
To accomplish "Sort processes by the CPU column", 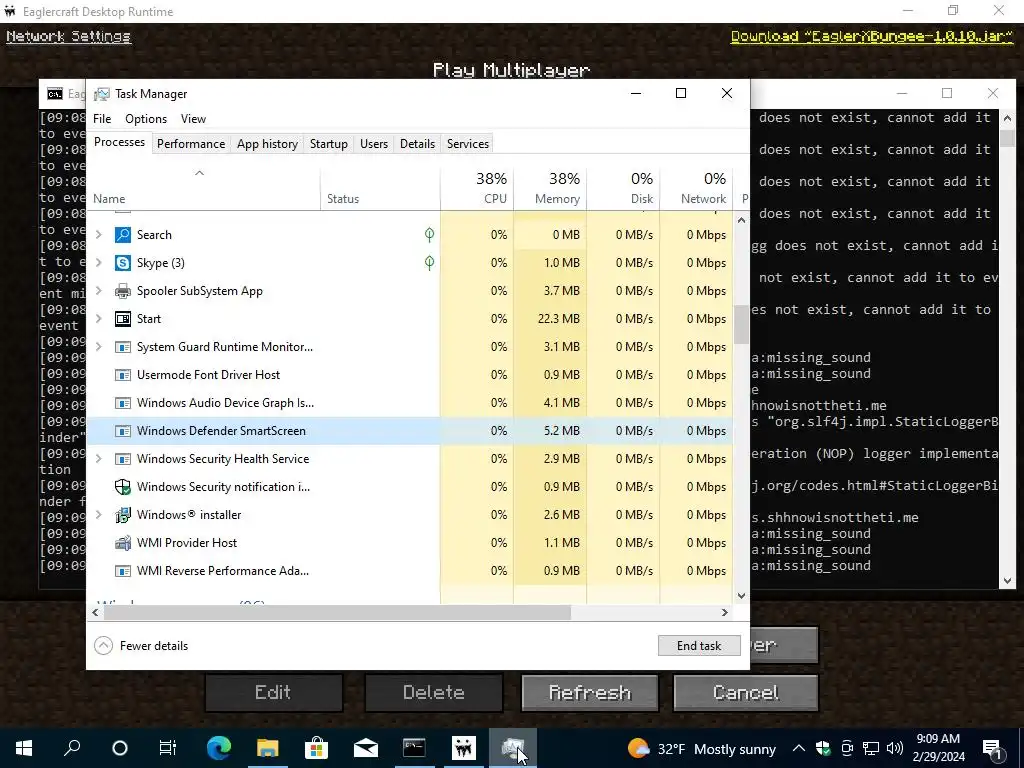I will 477,188.
